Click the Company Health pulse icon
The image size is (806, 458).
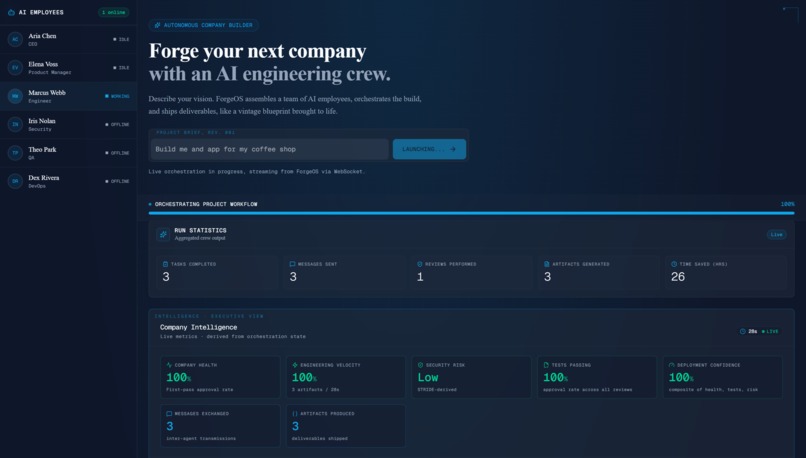point(169,365)
